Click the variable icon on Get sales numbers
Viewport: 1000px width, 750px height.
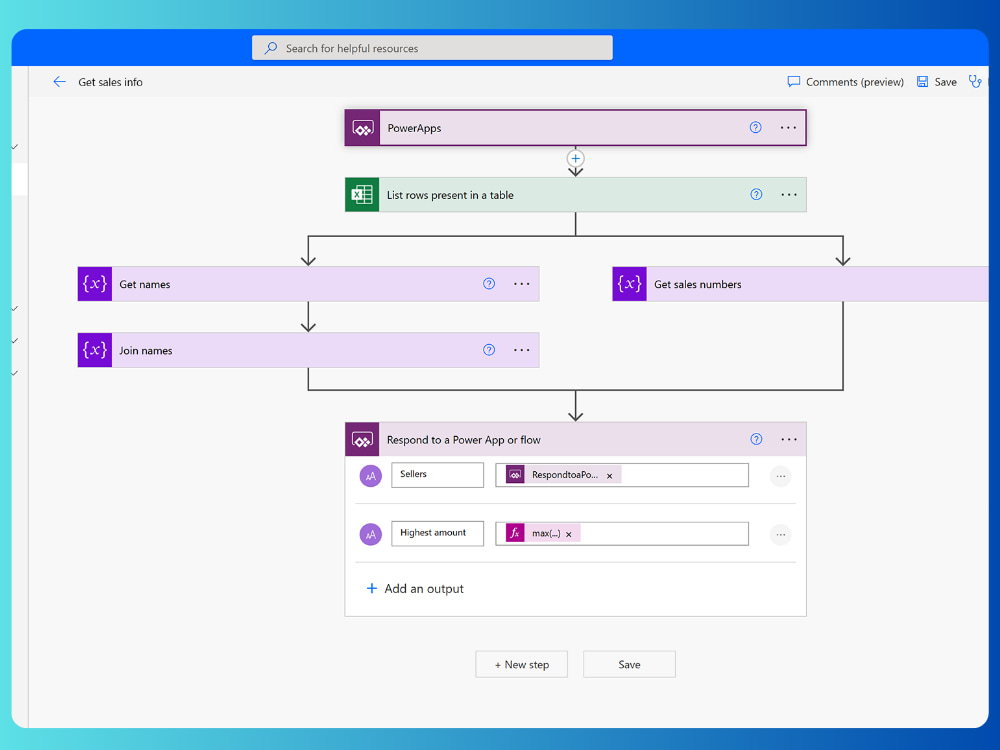pos(629,284)
